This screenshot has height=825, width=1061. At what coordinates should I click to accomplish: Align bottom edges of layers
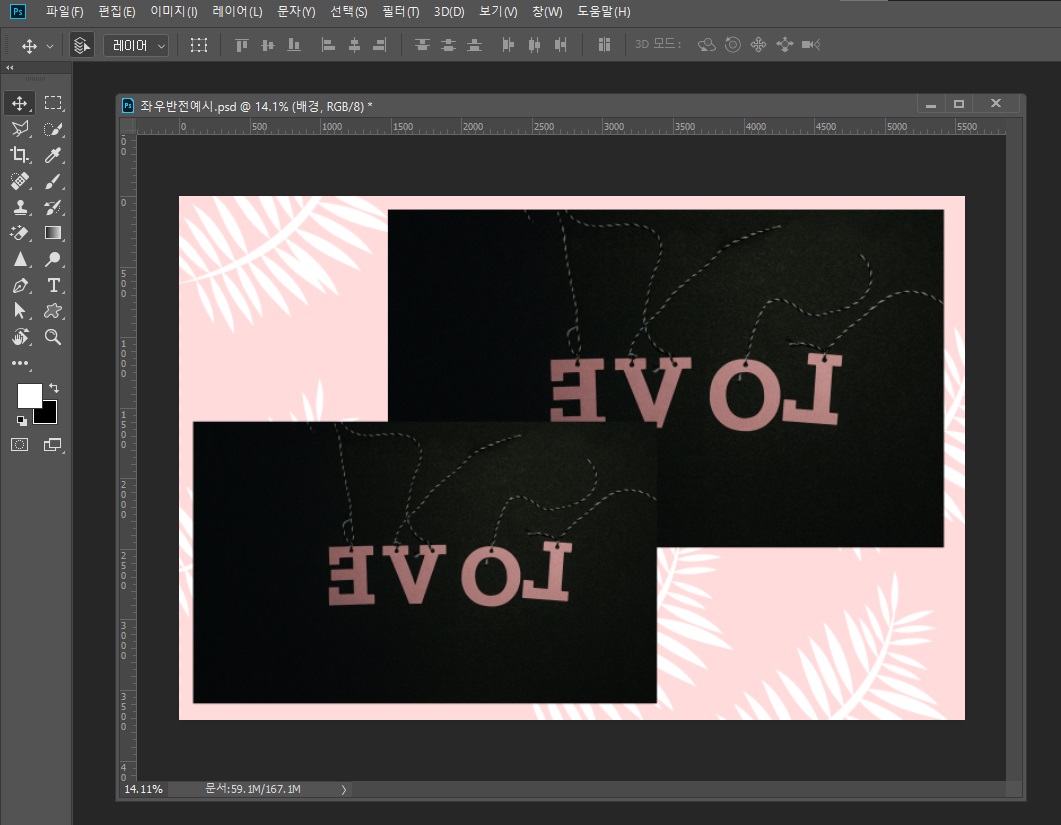(x=294, y=45)
